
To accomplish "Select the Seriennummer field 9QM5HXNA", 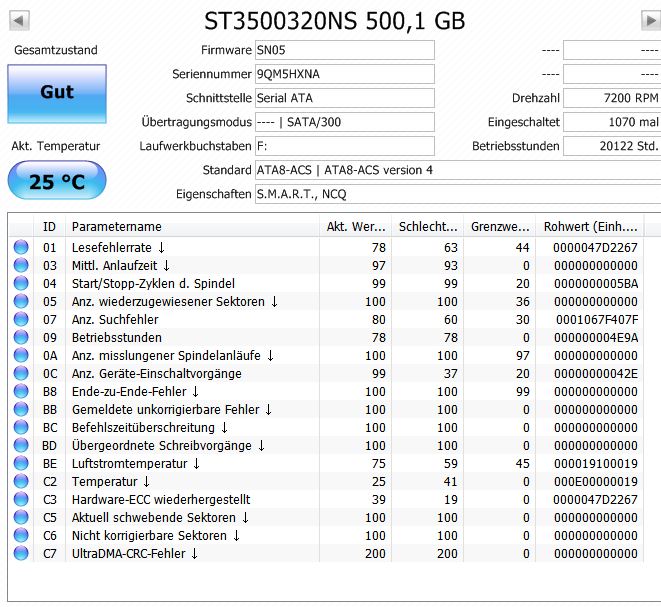I will (345, 74).
